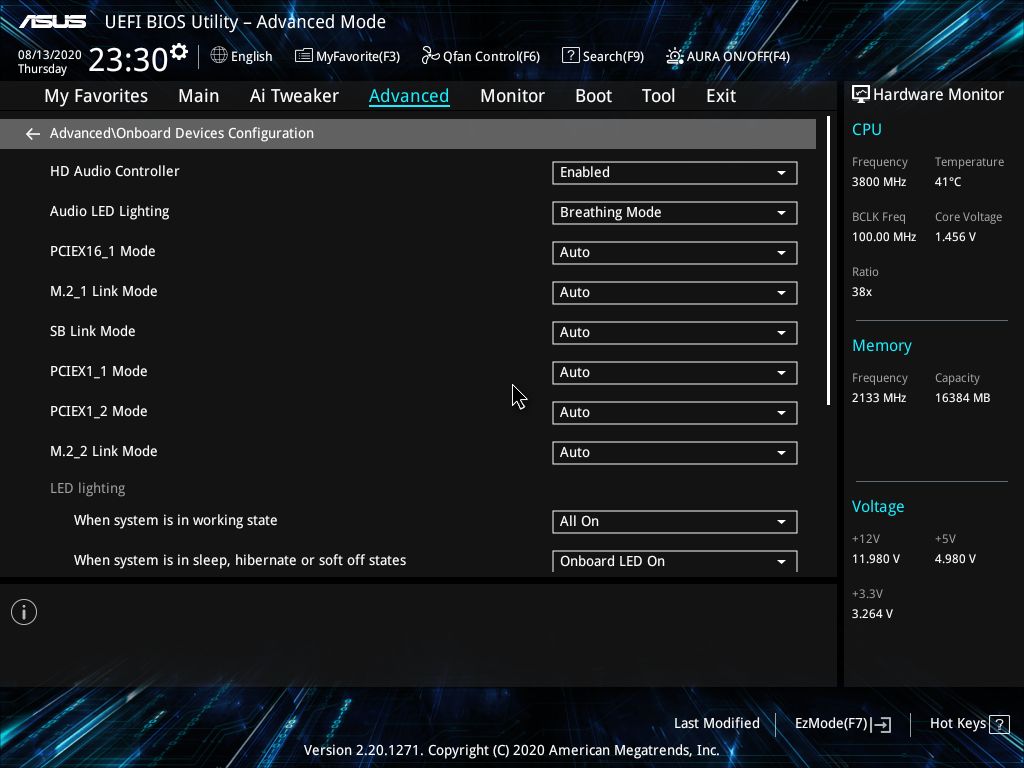Expand the PCIEX1_2 Mode dropdown

pyautogui.click(x=675, y=413)
